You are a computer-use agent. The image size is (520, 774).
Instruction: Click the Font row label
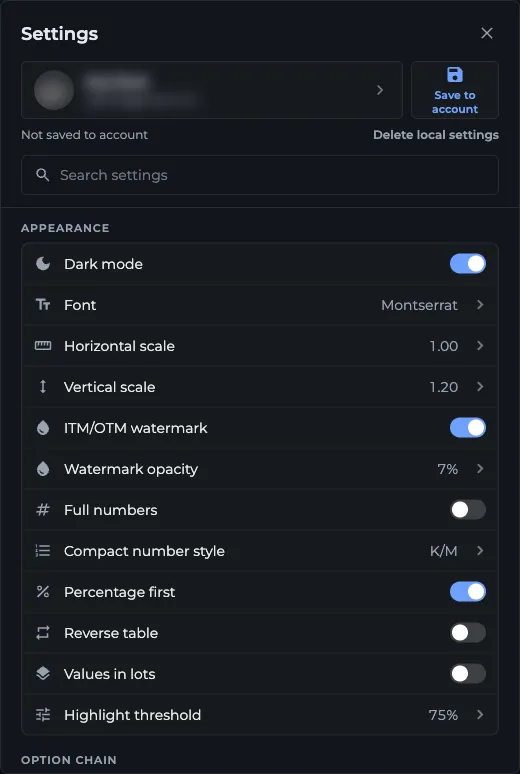pyautogui.click(x=80, y=305)
